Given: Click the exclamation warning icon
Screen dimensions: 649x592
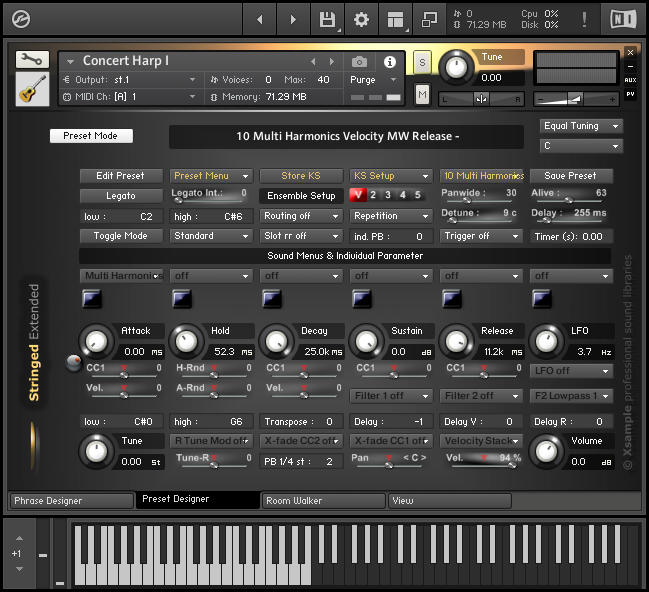Looking at the screenshot, I should pyautogui.click(x=584, y=19).
